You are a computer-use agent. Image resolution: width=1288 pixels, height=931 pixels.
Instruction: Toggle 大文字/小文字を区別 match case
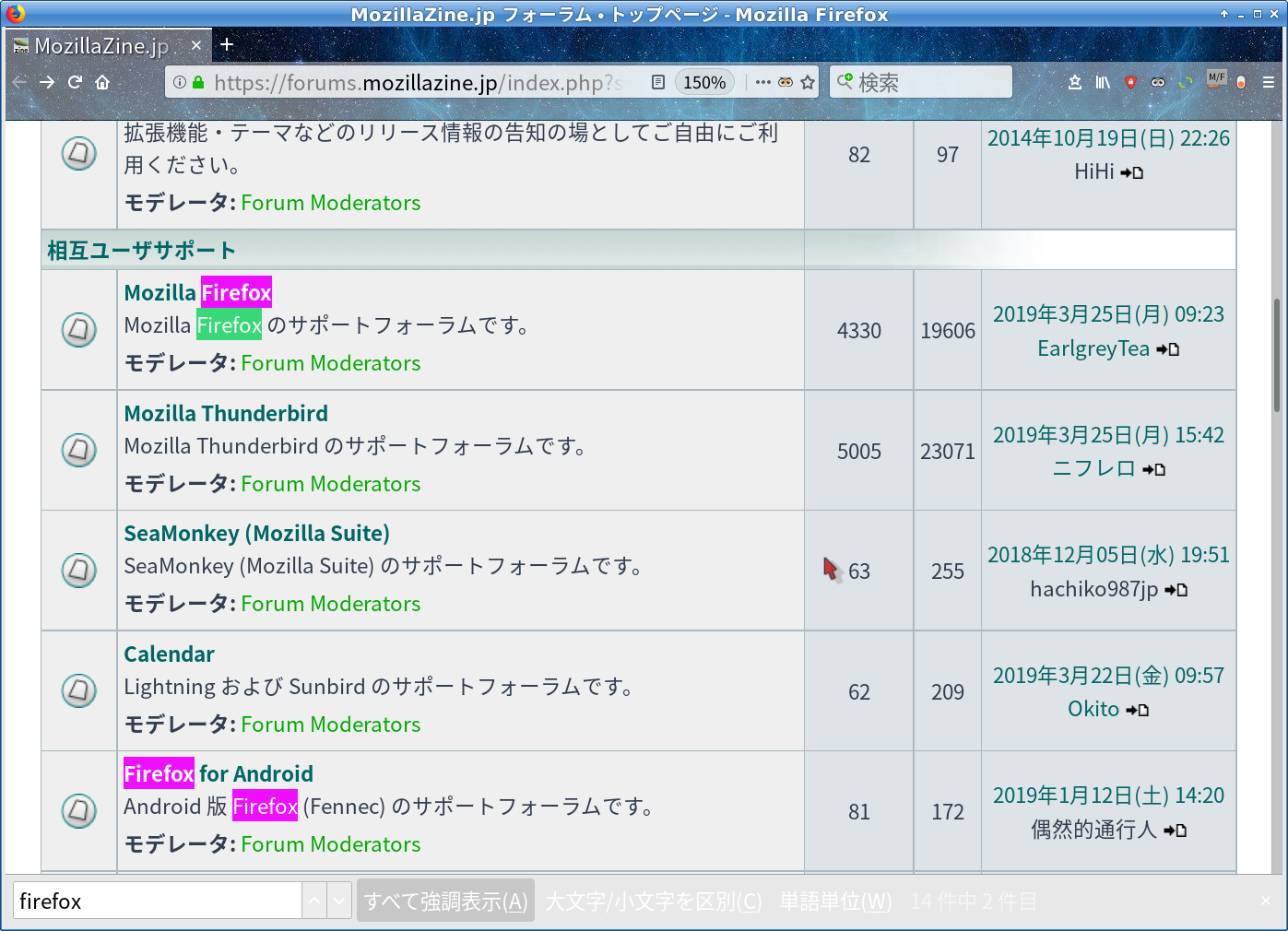point(654,901)
